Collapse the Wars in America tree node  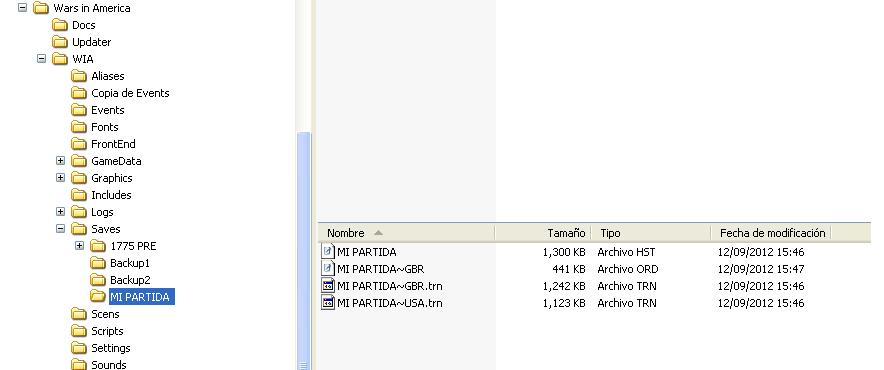click(23, 8)
